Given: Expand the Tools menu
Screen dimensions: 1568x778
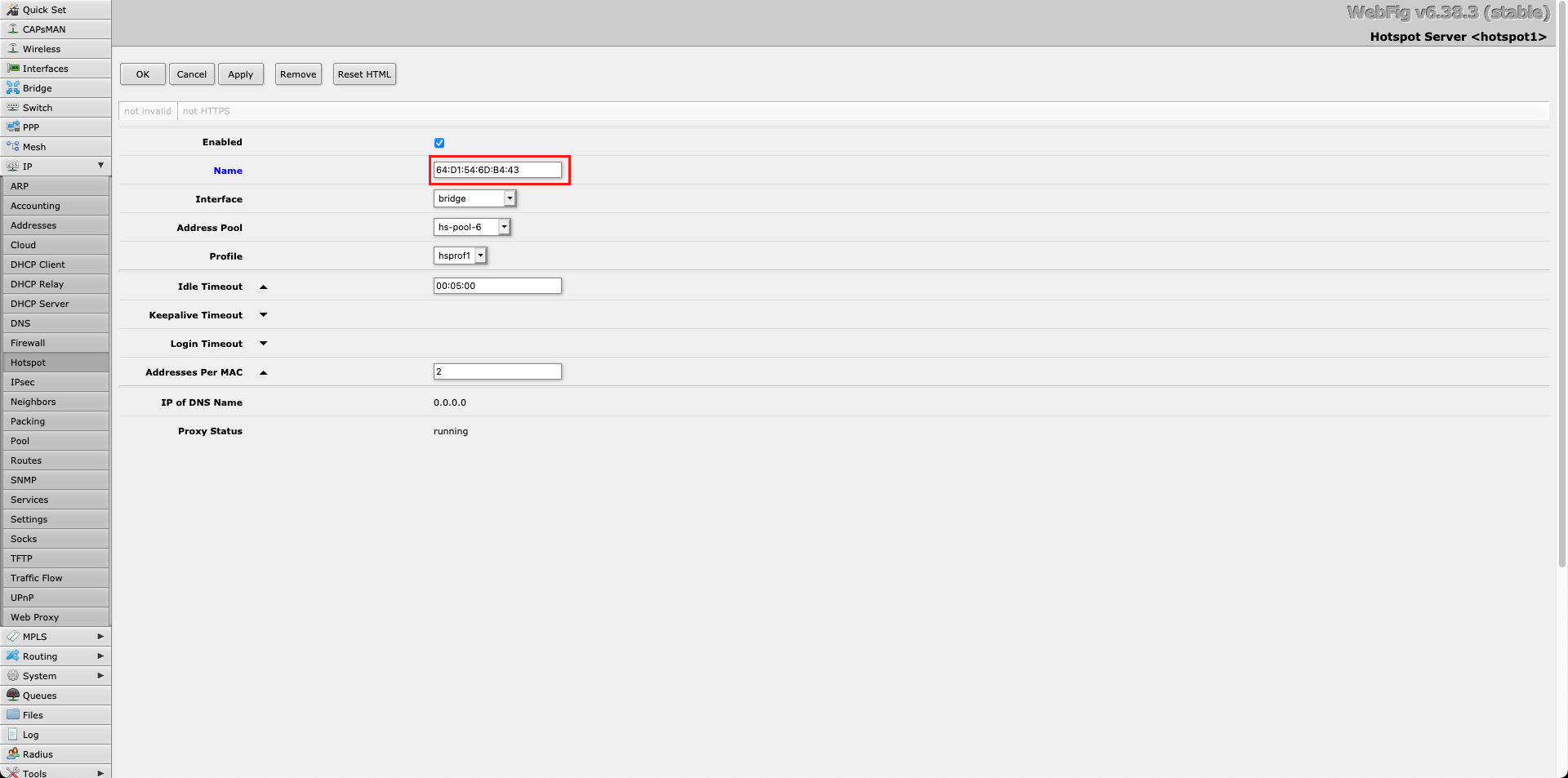Looking at the screenshot, I should click(56, 772).
